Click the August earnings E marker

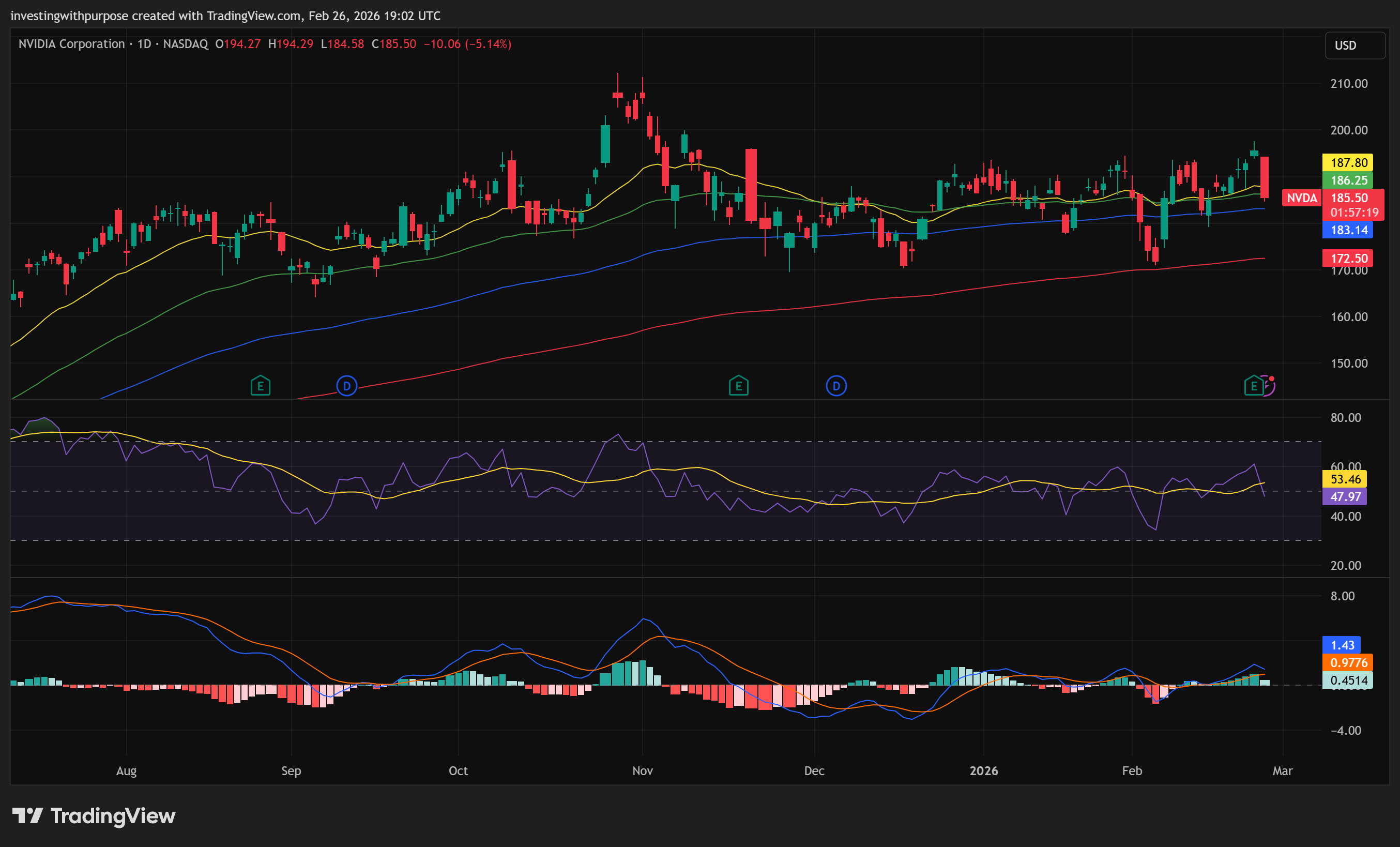(x=260, y=386)
